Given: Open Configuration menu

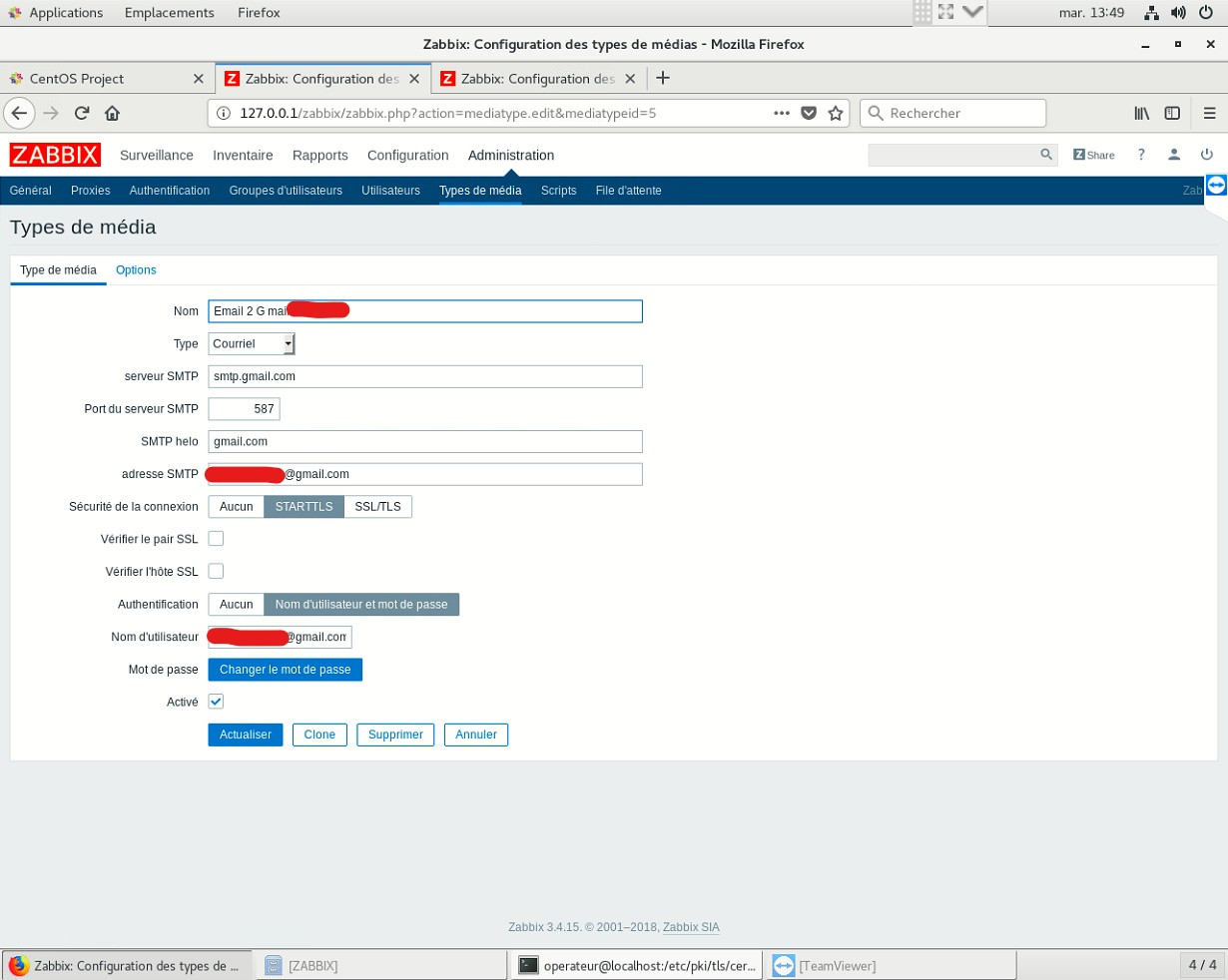Looking at the screenshot, I should pos(408,155).
